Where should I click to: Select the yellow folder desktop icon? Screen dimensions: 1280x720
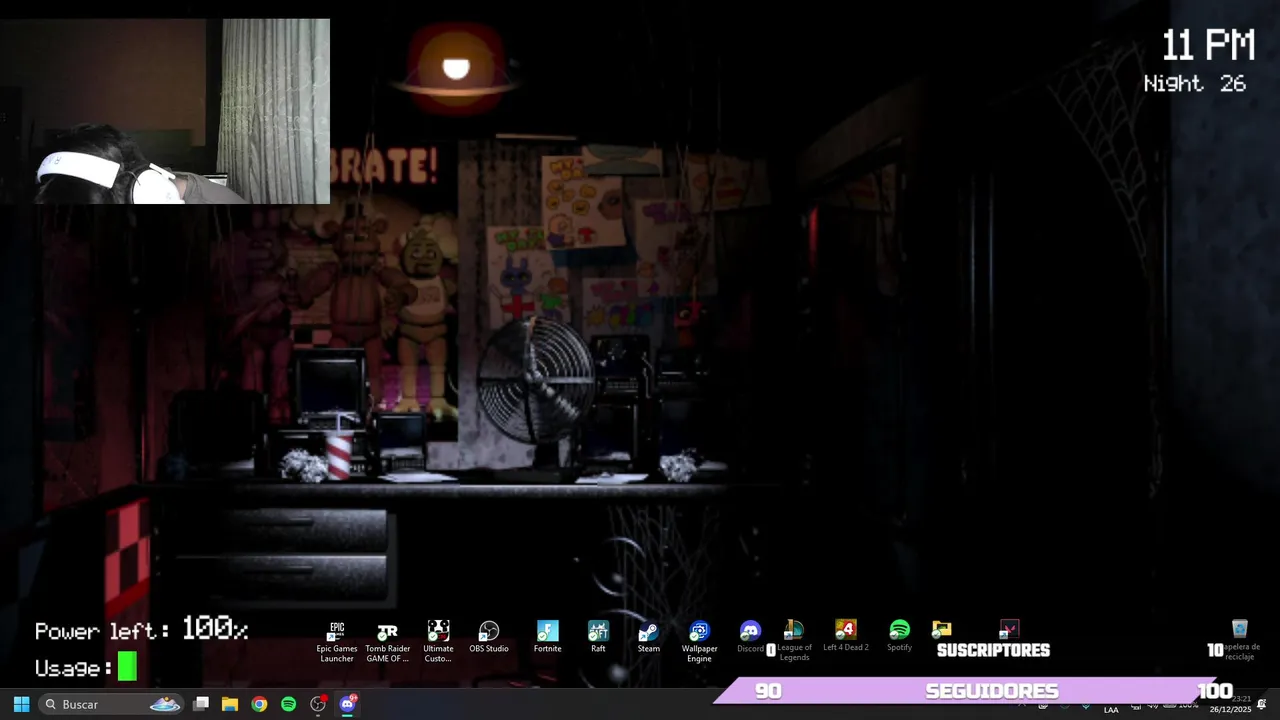point(942,629)
